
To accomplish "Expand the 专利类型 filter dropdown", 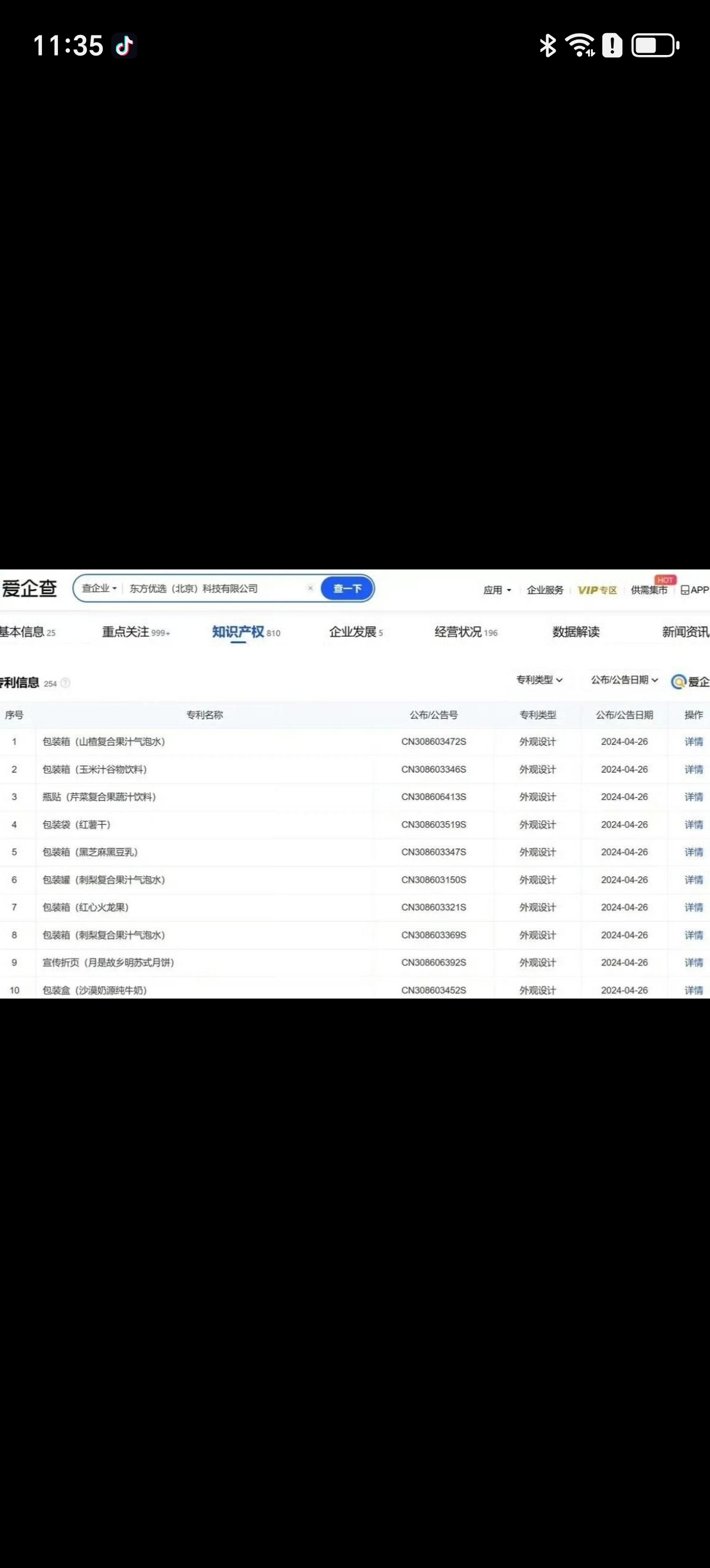I will 540,679.
